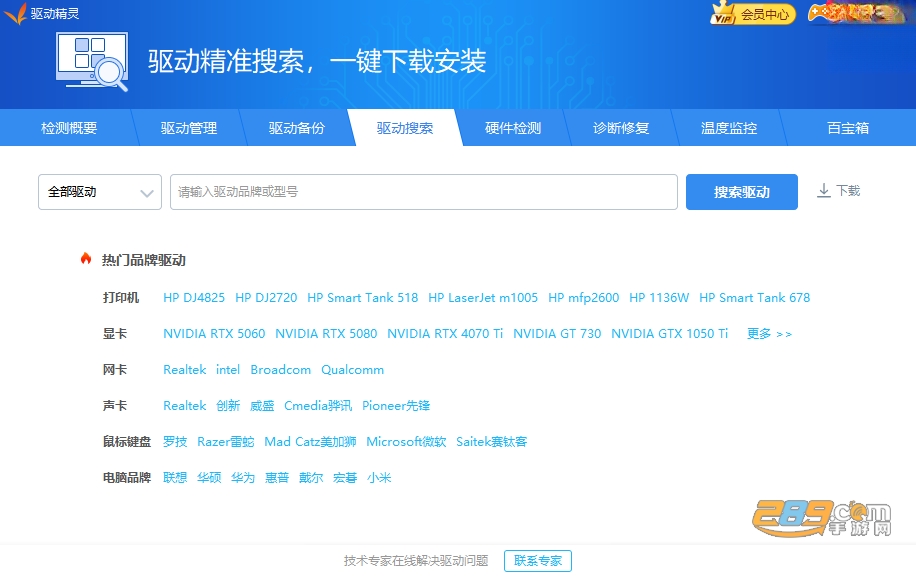Switch to the 驱动管理 tab
916x576 pixels.
pos(189,128)
